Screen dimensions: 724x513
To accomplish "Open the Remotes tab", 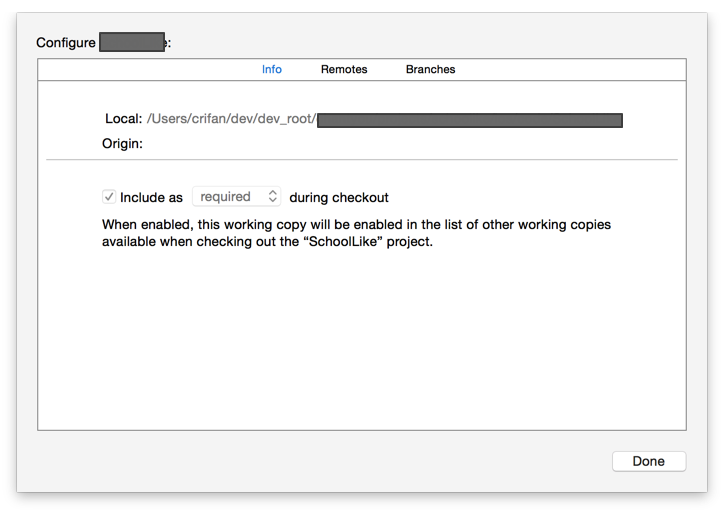I will coord(344,70).
